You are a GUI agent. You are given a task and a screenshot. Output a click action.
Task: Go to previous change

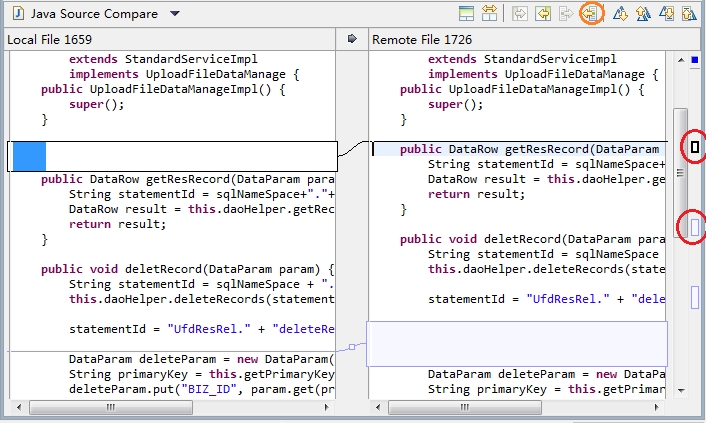(689, 14)
